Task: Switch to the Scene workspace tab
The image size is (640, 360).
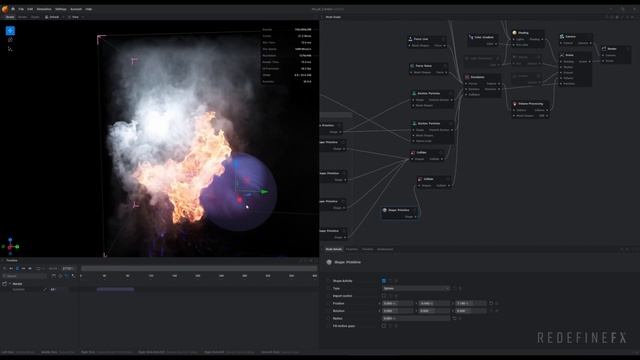Action: (10, 17)
